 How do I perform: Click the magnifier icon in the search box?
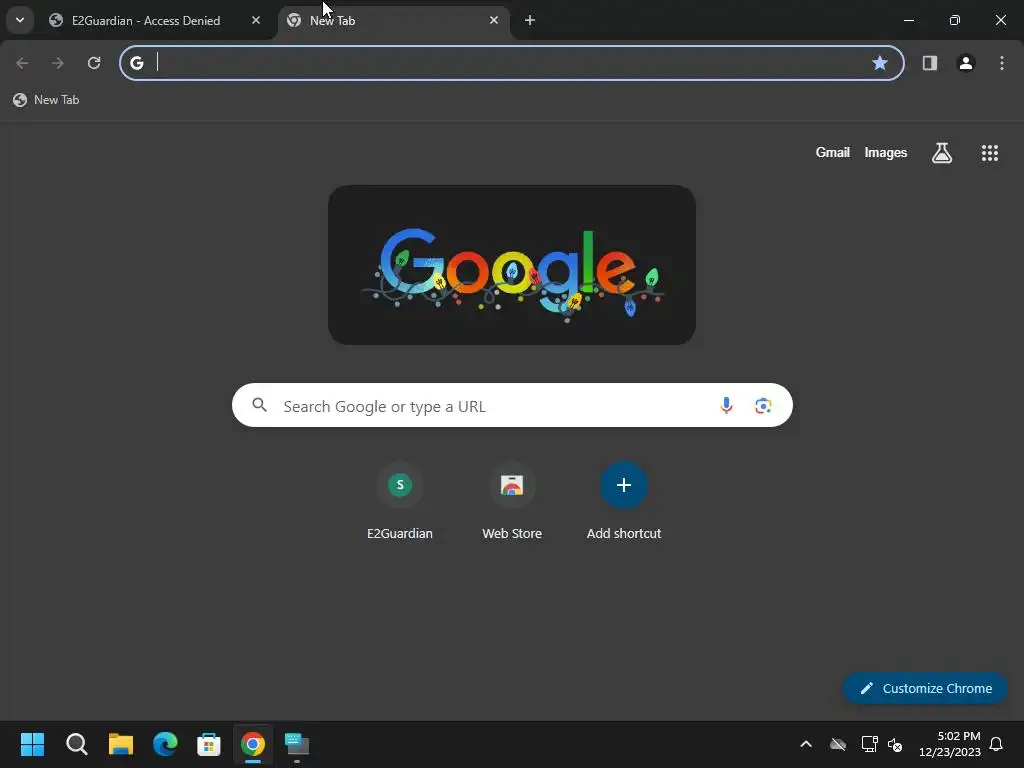pos(259,406)
